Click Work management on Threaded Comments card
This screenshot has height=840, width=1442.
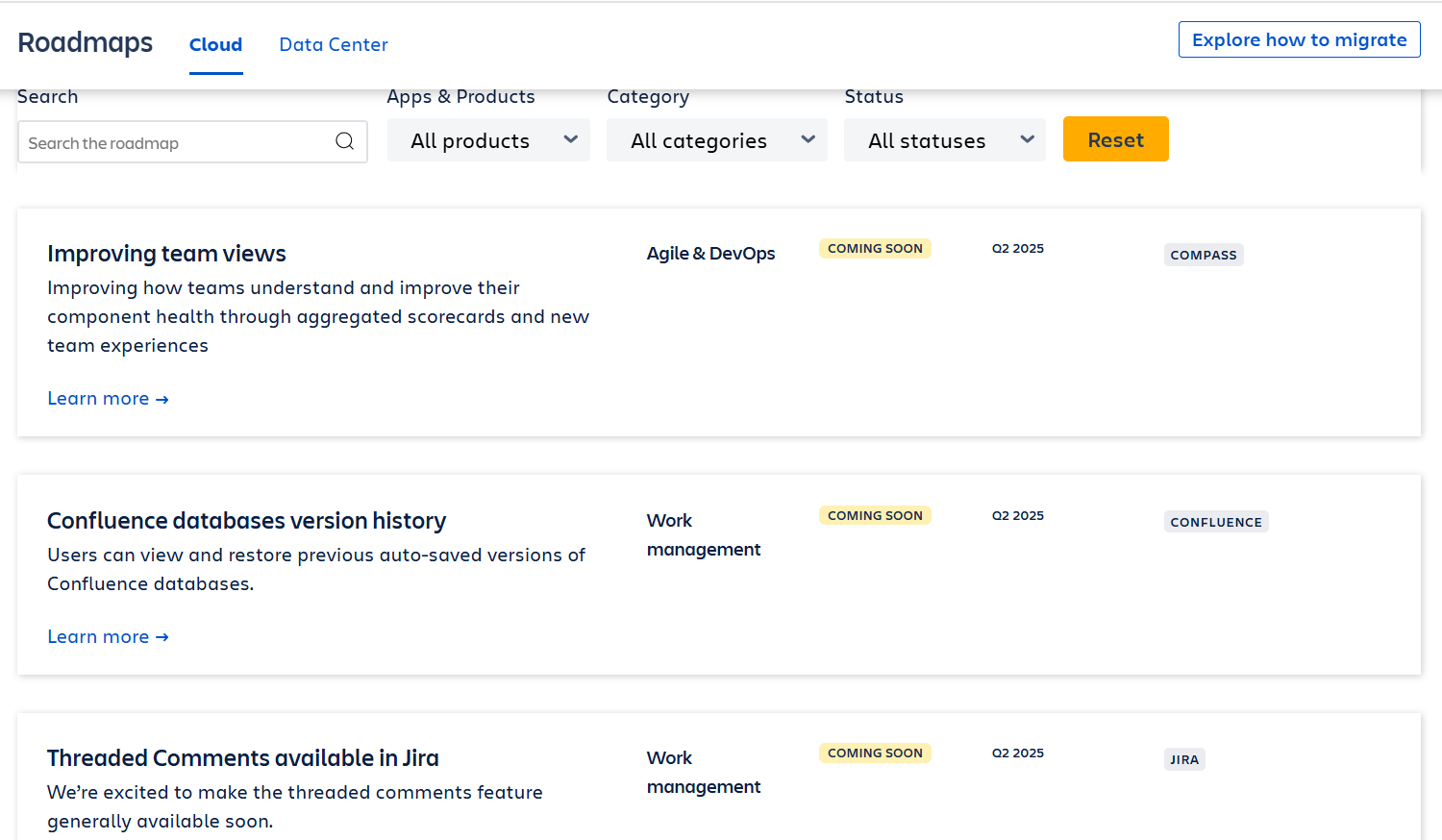[704, 772]
